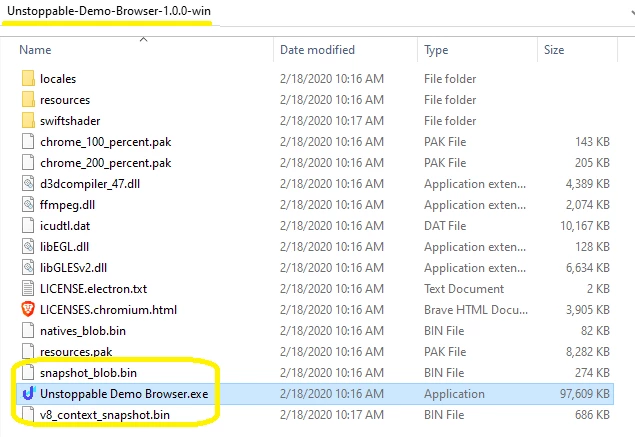The image size is (635, 437).
Task: Select the swiftshader folder name
Action: pos(70,121)
